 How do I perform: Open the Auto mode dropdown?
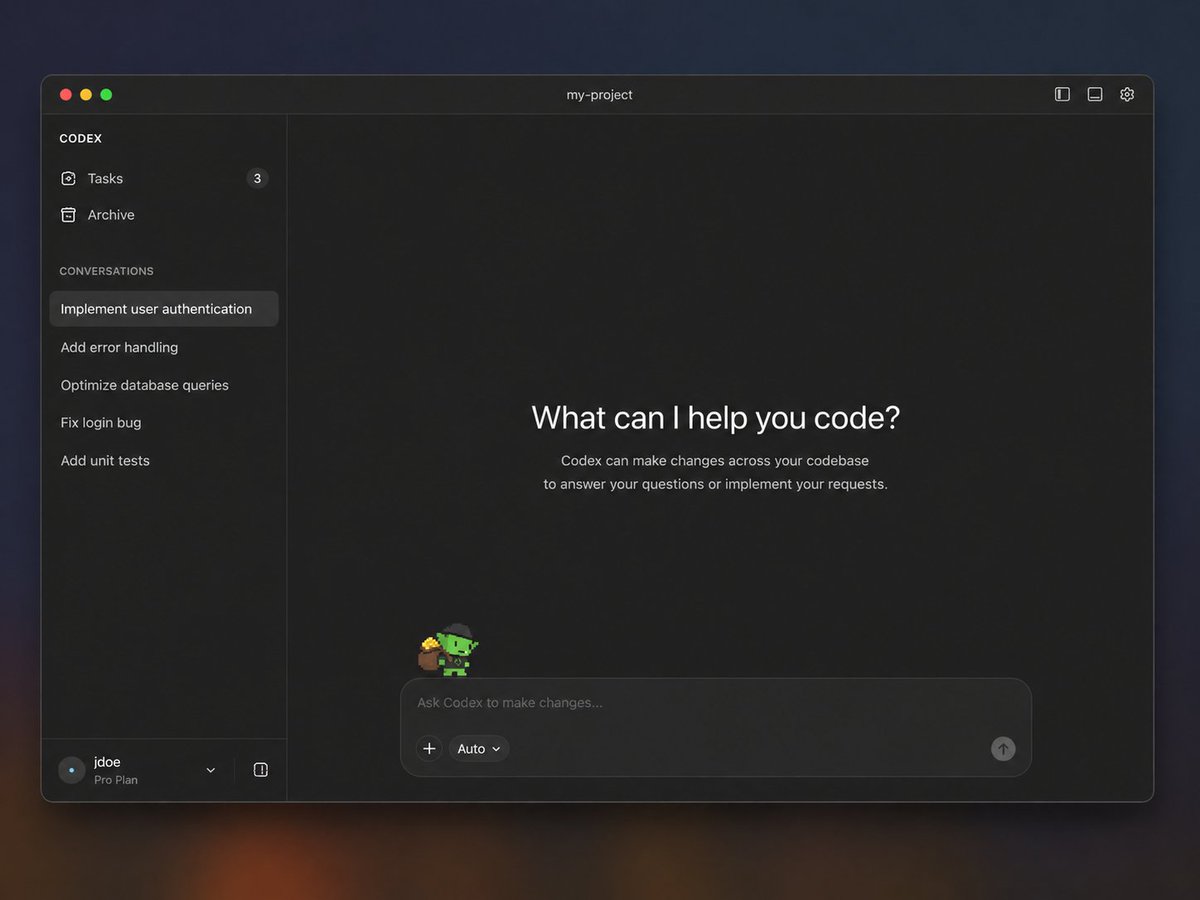(479, 748)
